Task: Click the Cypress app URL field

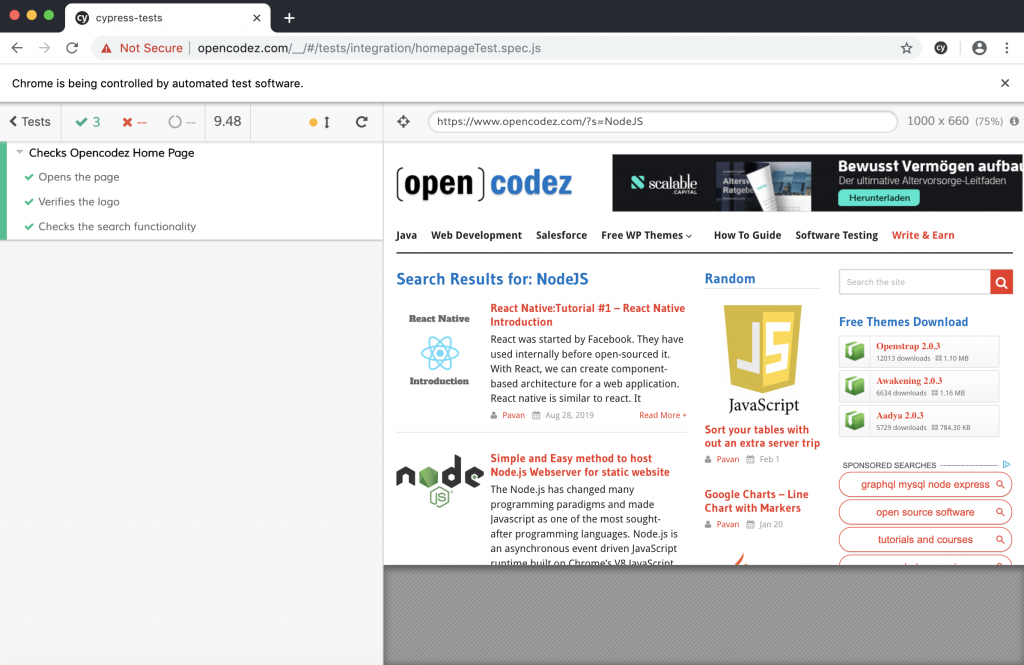Action: pos(662,122)
